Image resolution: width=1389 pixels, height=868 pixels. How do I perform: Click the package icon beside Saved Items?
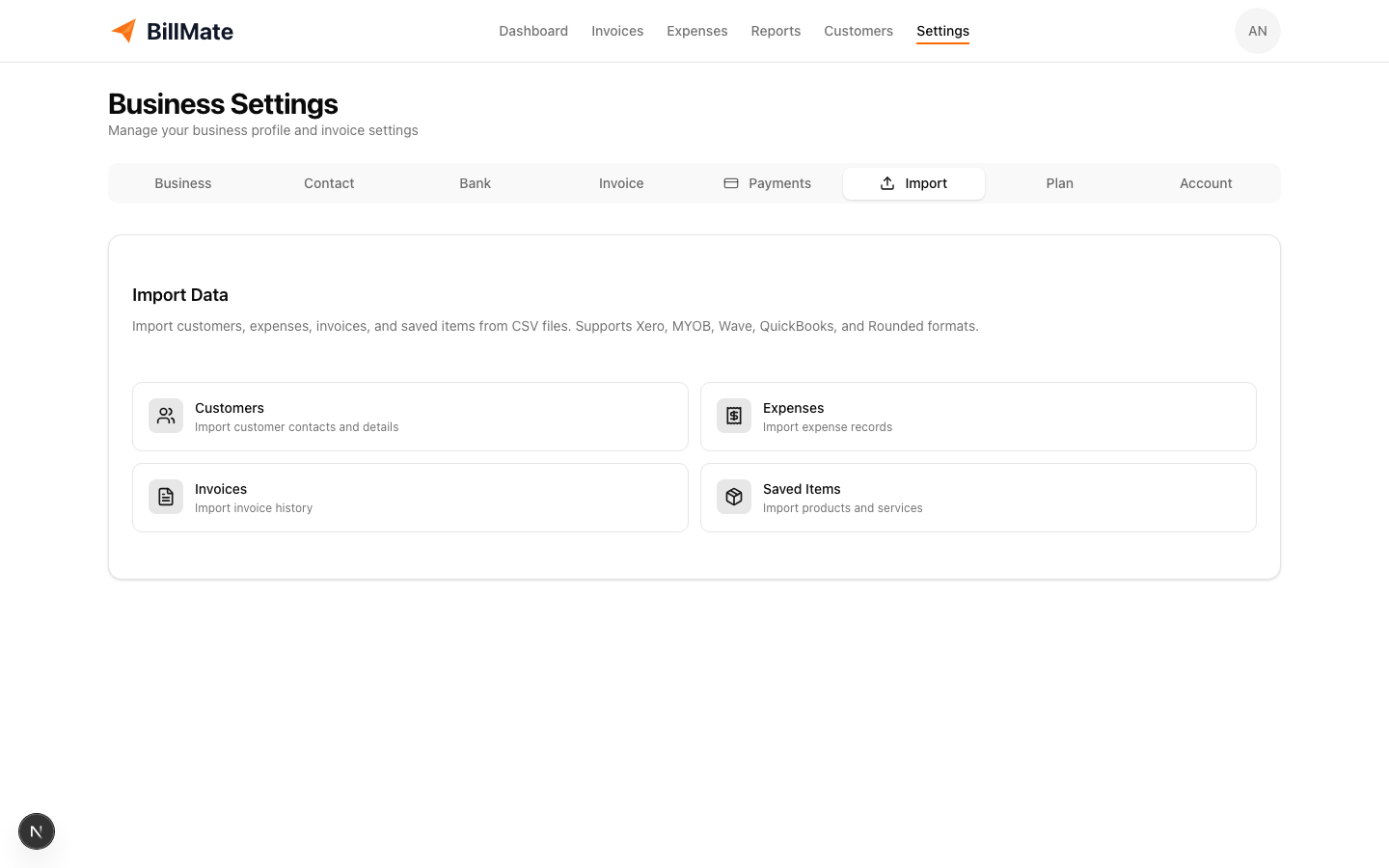(x=734, y=497)
